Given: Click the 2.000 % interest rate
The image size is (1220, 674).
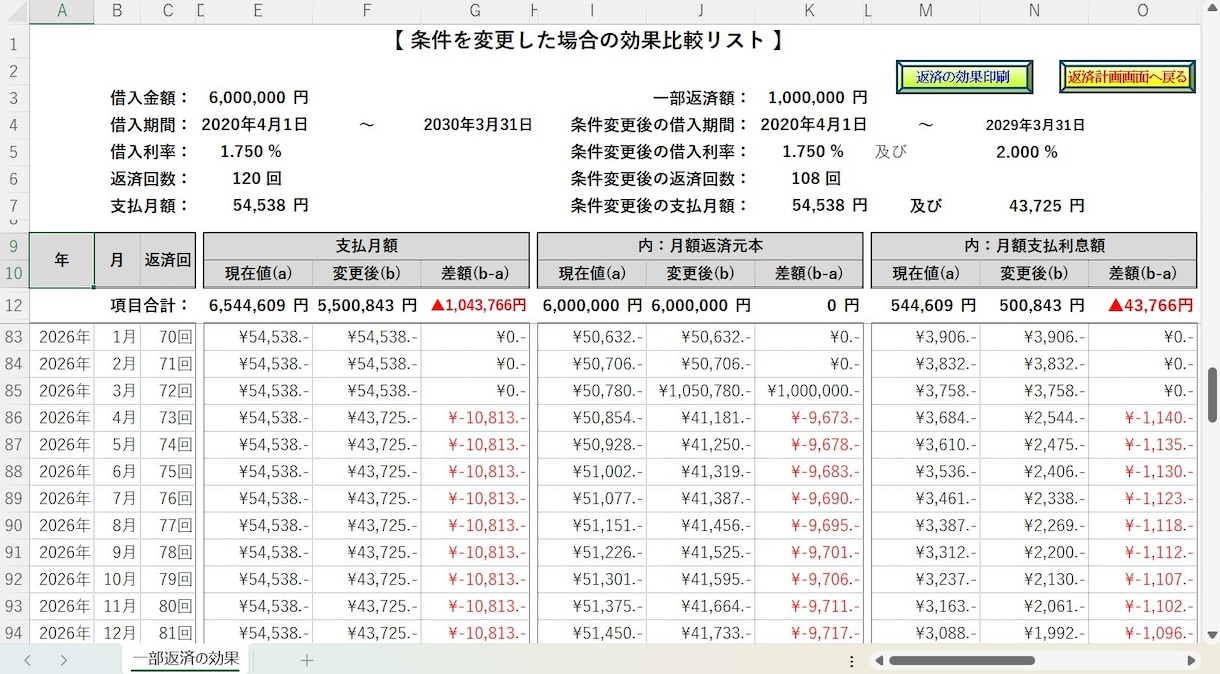Looking at the screenshot, I should point(1026,152).
